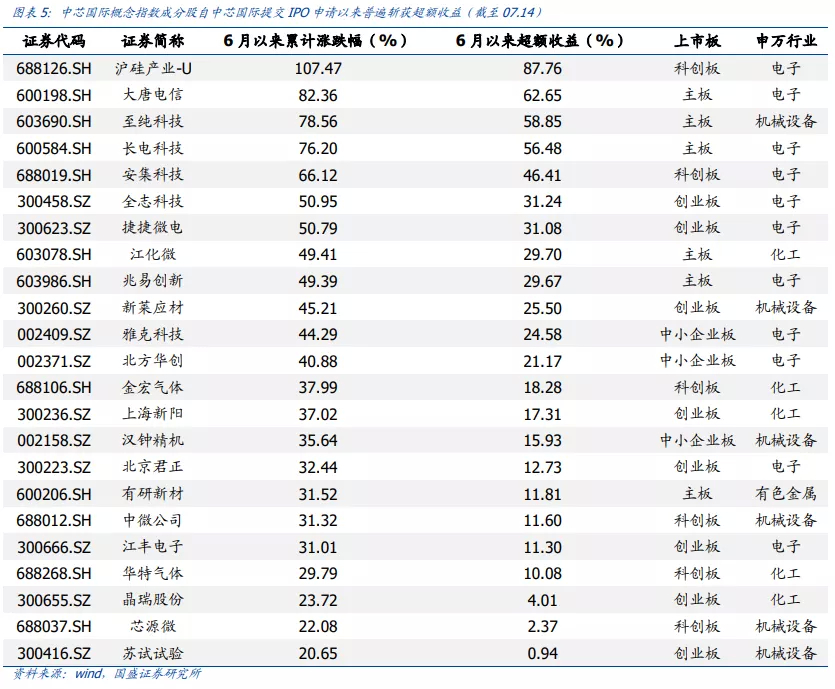Select the 资料来源 wind source note

[107, 674]
